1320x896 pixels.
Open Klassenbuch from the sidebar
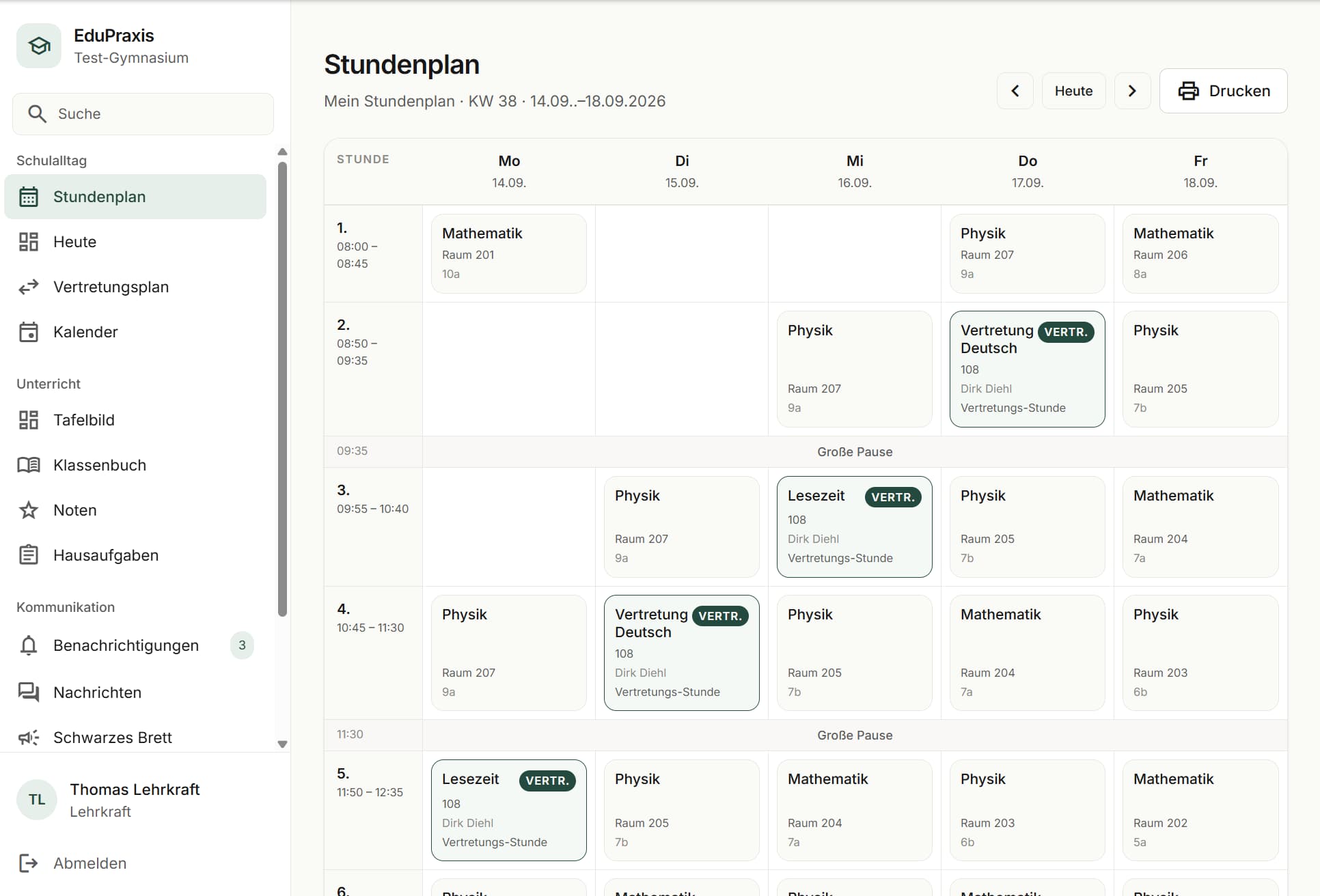point(135,465)
